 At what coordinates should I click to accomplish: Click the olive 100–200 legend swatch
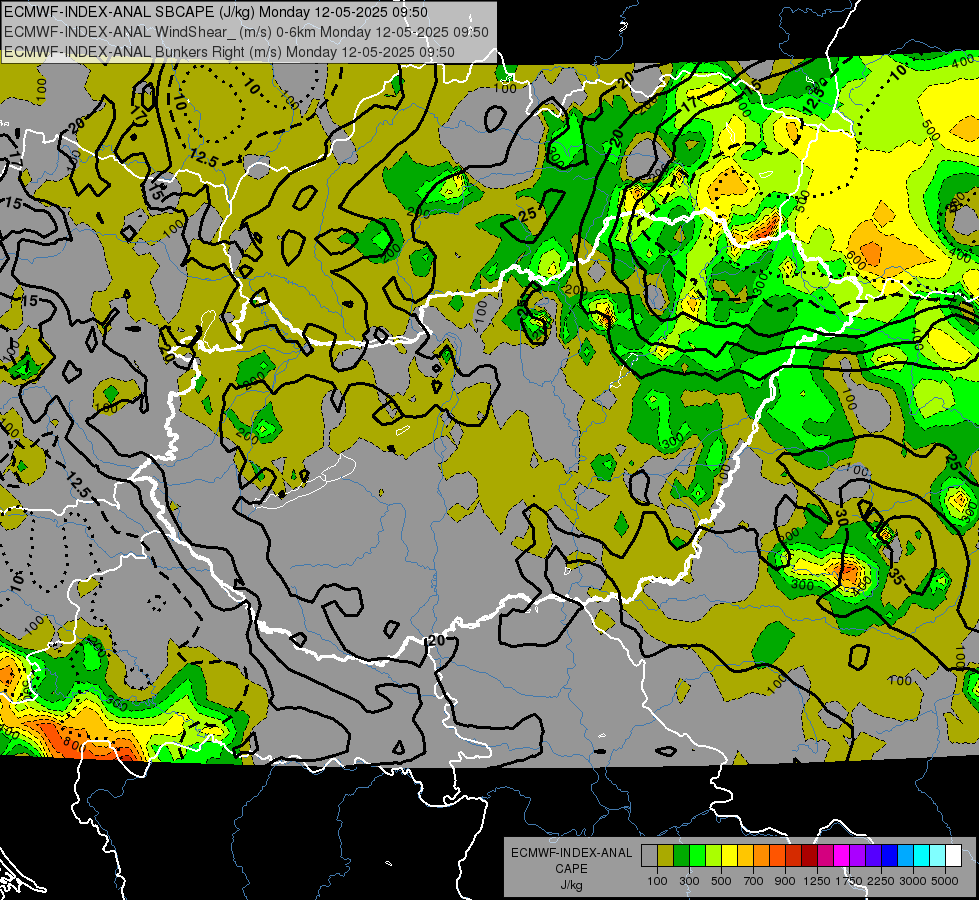[x=666, y=855]
